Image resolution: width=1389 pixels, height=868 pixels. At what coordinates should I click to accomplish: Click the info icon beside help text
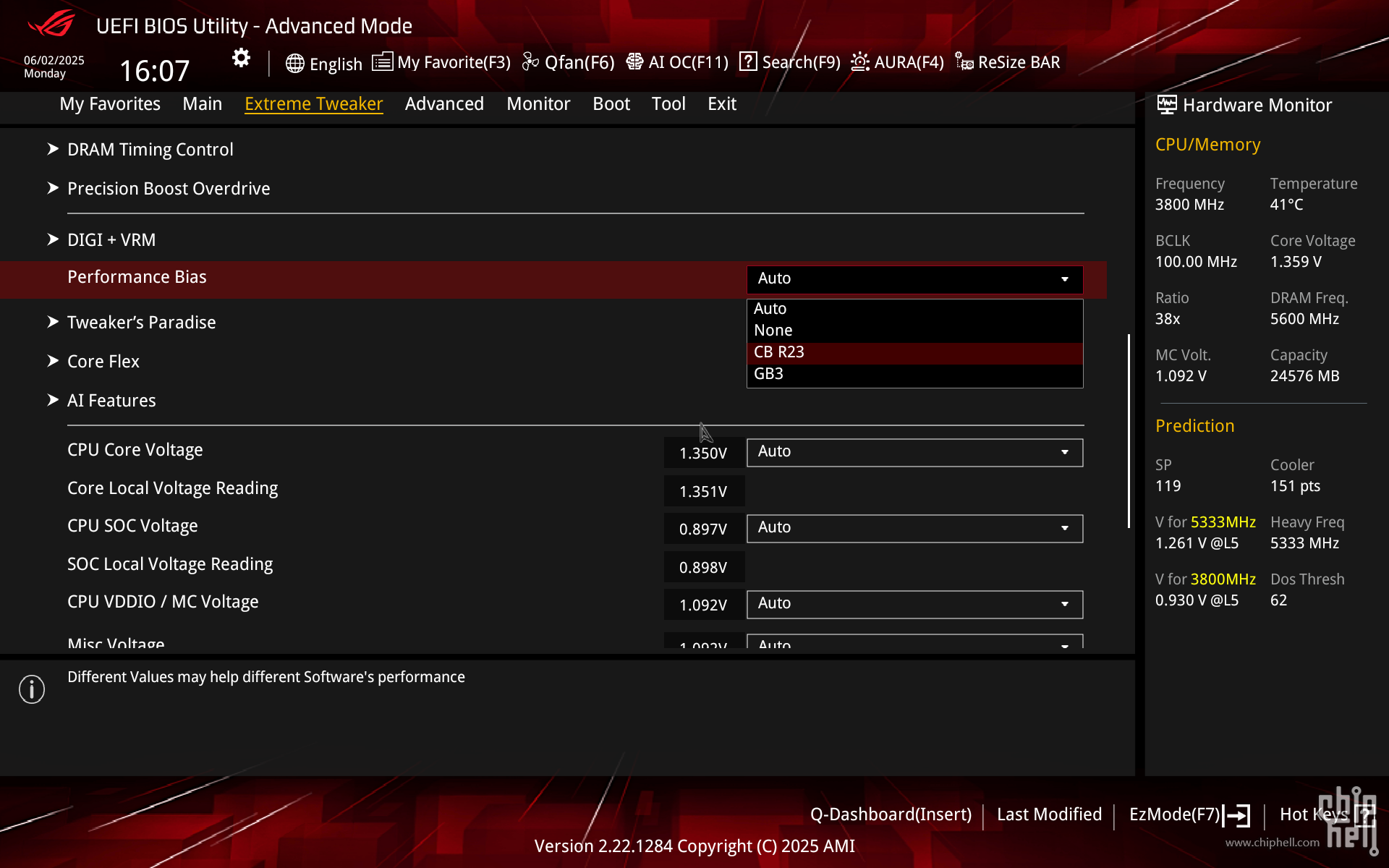pos(32,689)
